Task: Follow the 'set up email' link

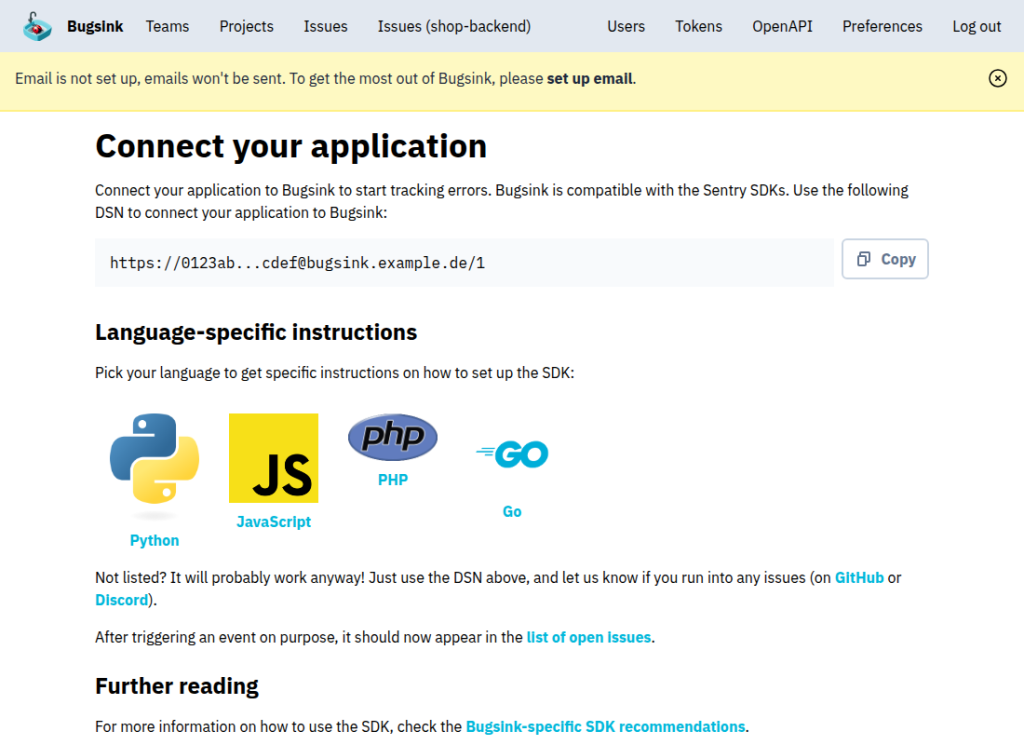Action: pos(590,78)
